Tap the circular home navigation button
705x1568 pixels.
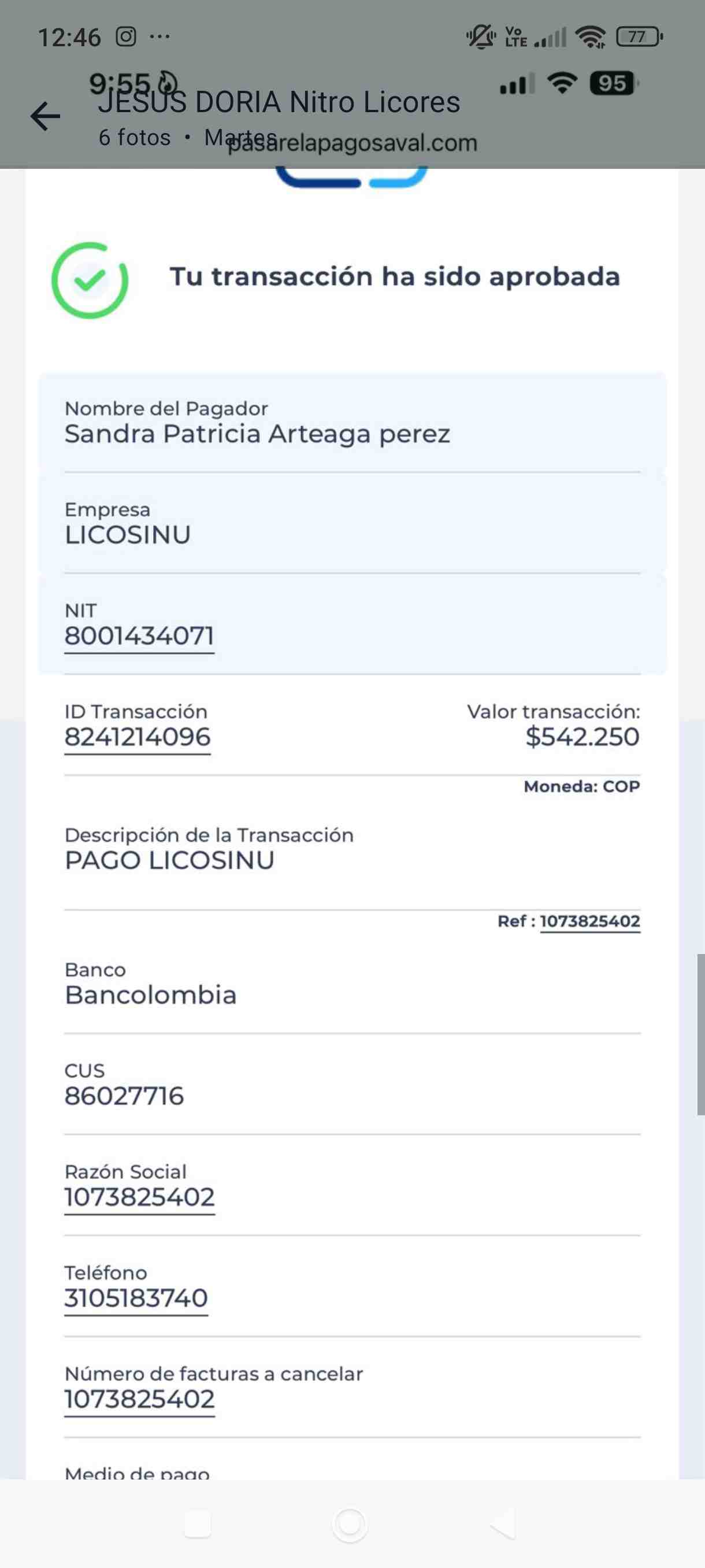pyautogui.click(x=350, y=1525)
